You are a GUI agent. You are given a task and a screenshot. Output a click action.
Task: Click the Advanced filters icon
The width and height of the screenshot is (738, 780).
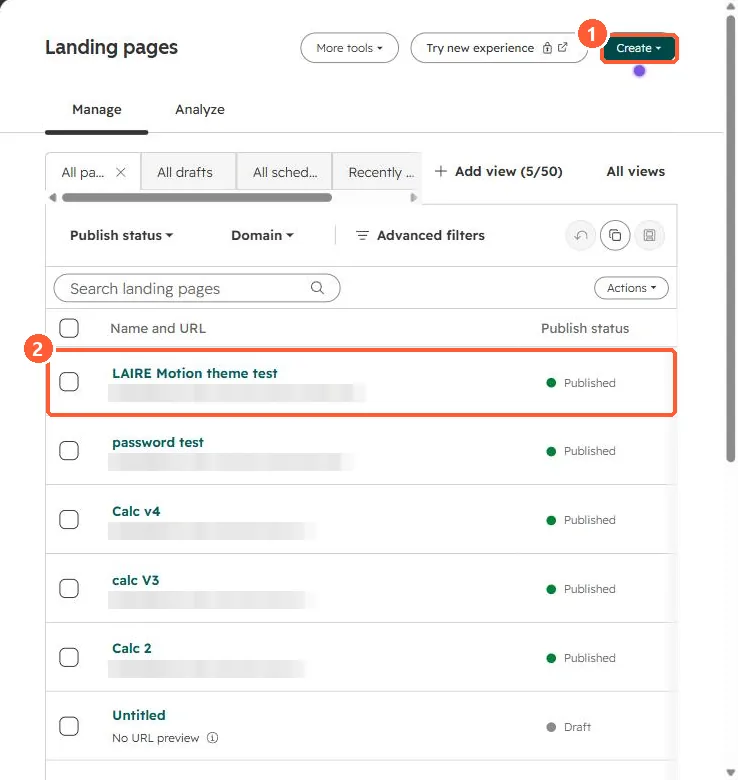coord(362,235)
